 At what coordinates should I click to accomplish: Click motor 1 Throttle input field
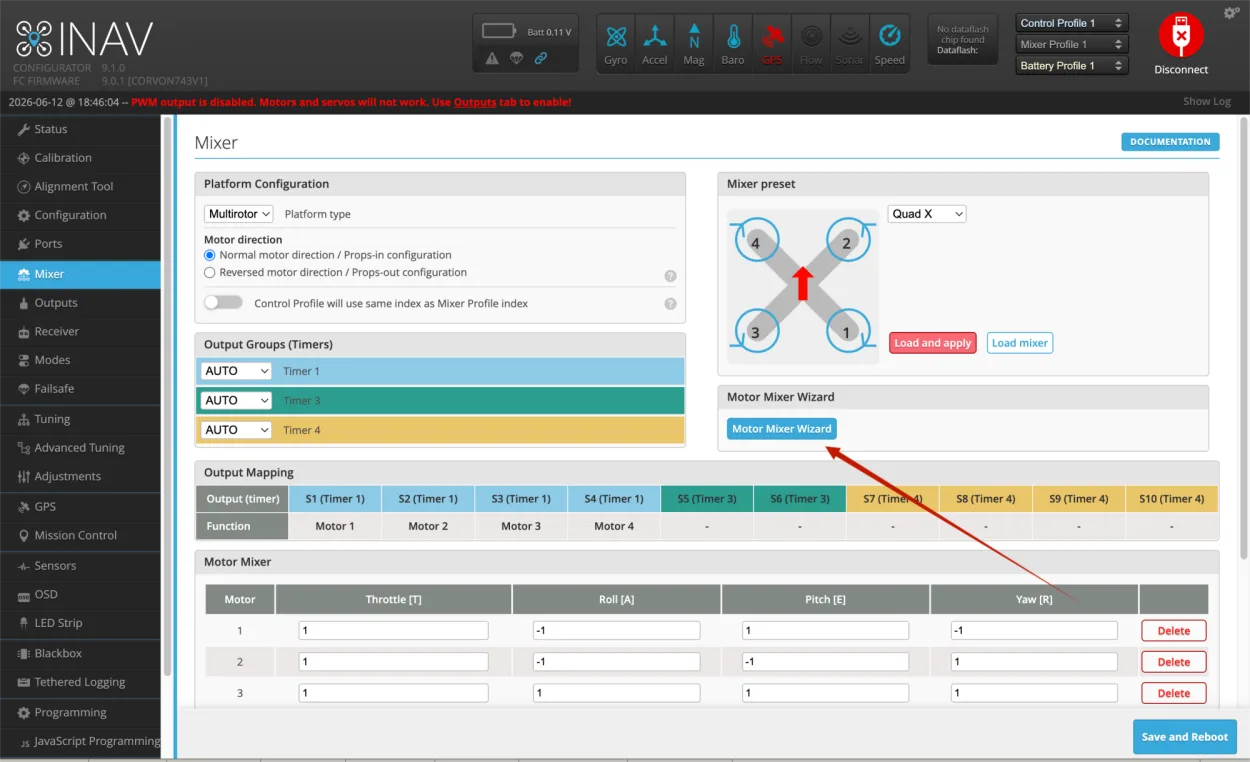coord(393,631)
